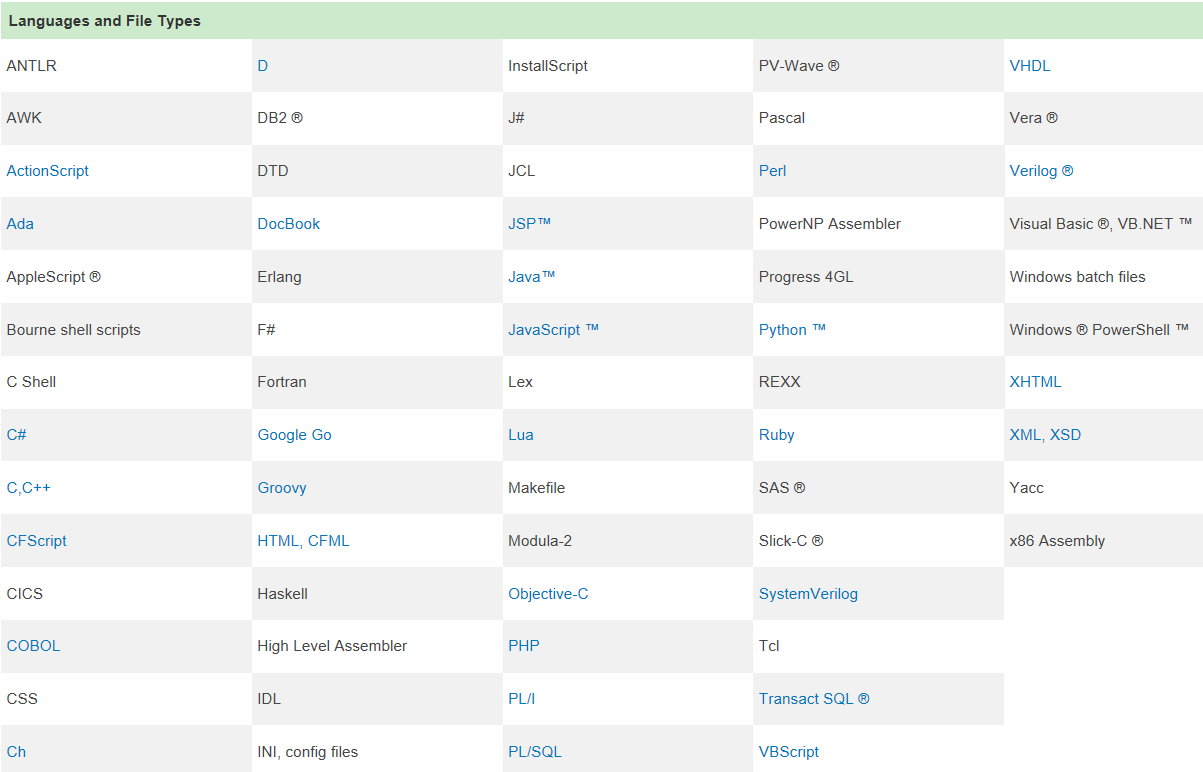Open the Groovy link
Image resolution: width=1203 pixels, height=772 pixels.
pyautogui.click(x=282, y=488)
